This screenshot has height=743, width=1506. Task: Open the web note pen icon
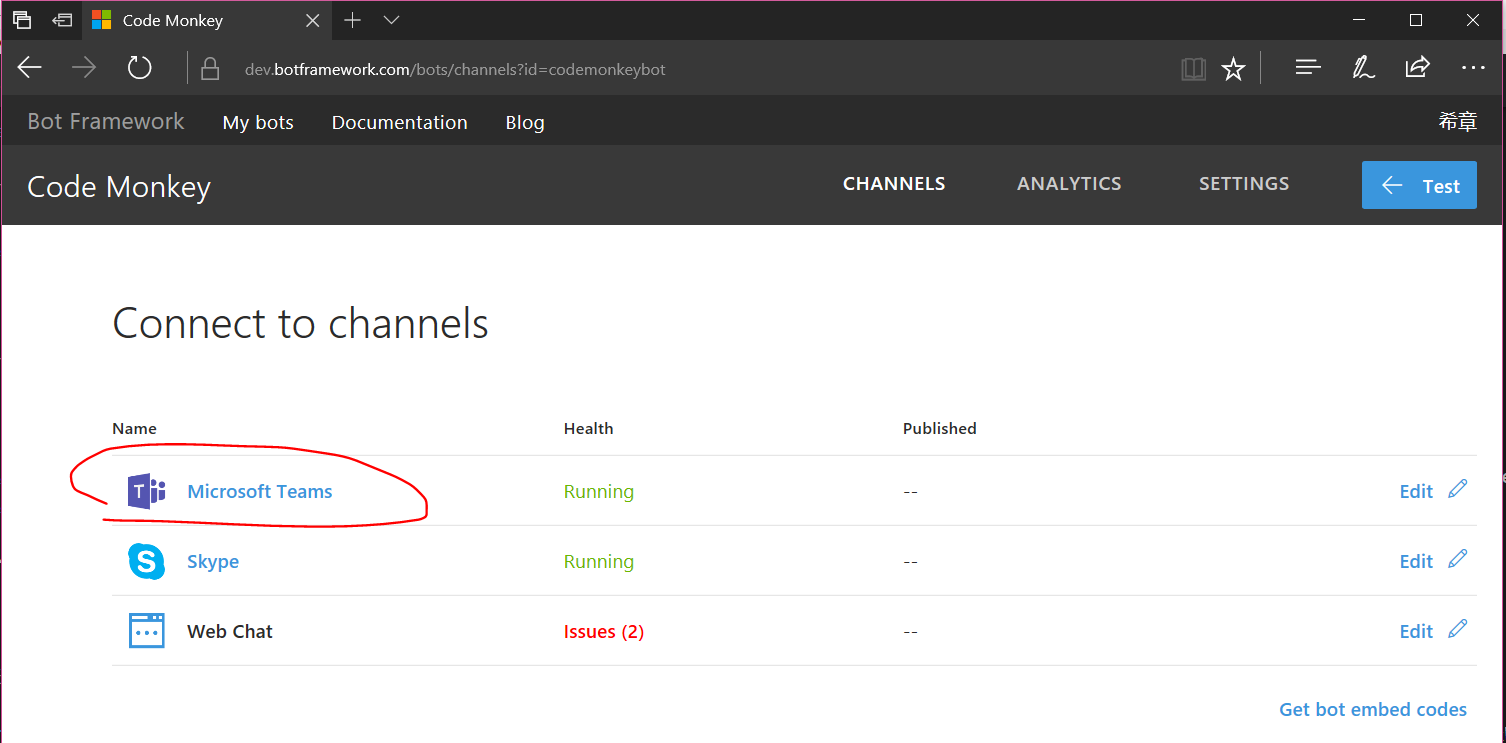point(1362,68)
